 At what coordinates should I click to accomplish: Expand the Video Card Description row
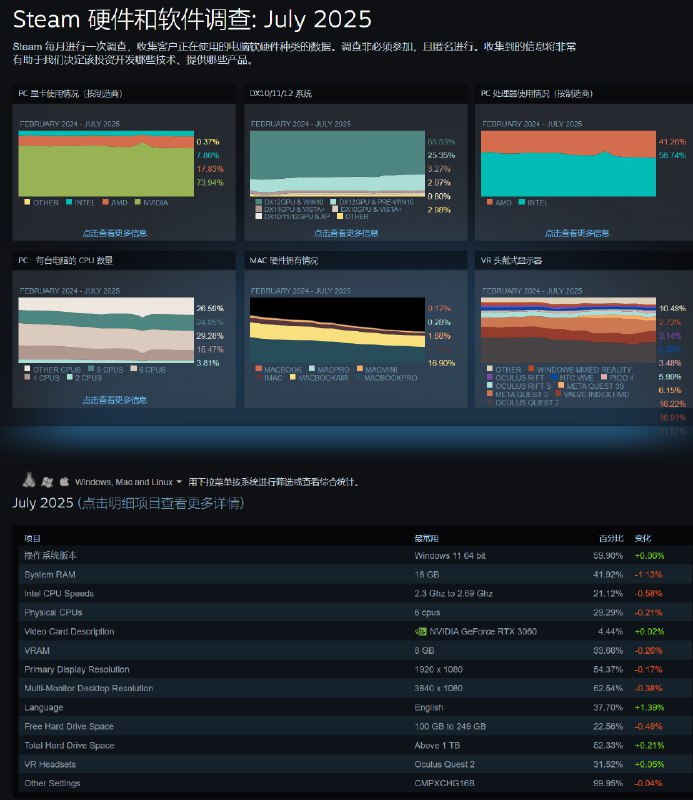click(x=346, y=632)
